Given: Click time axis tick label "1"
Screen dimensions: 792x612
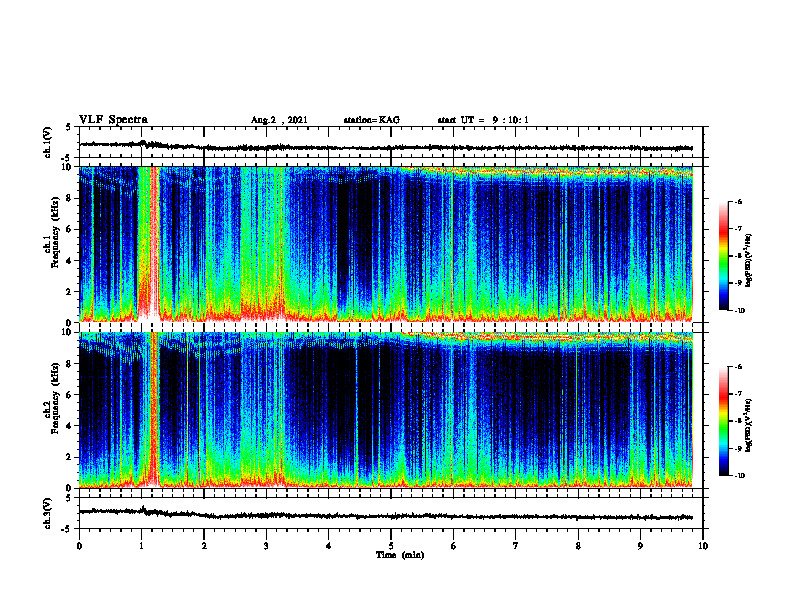Looking at the screenshot, I should (141, 546).
